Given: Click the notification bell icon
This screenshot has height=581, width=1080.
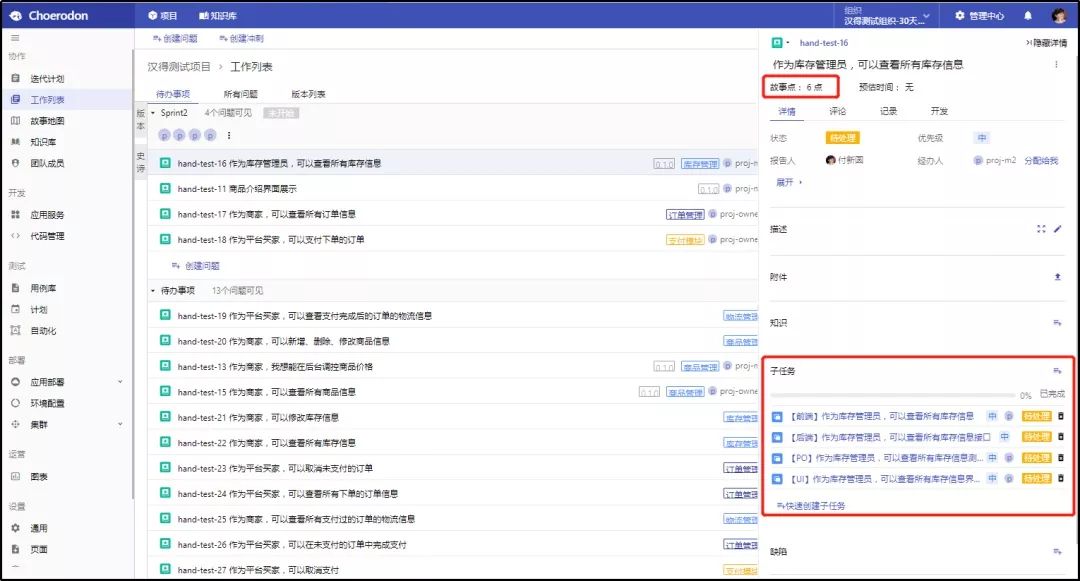Looking at the screenshot, I should pyautogui.click(x=1028, y=16).
